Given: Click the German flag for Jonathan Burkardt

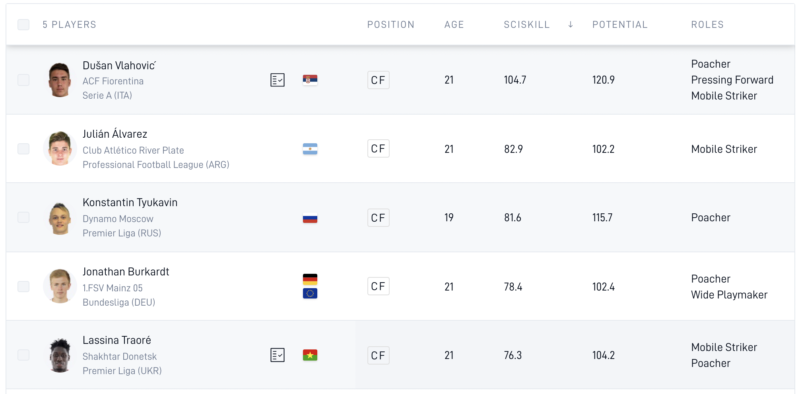Looking at the screenshot, I should (310, 280).
